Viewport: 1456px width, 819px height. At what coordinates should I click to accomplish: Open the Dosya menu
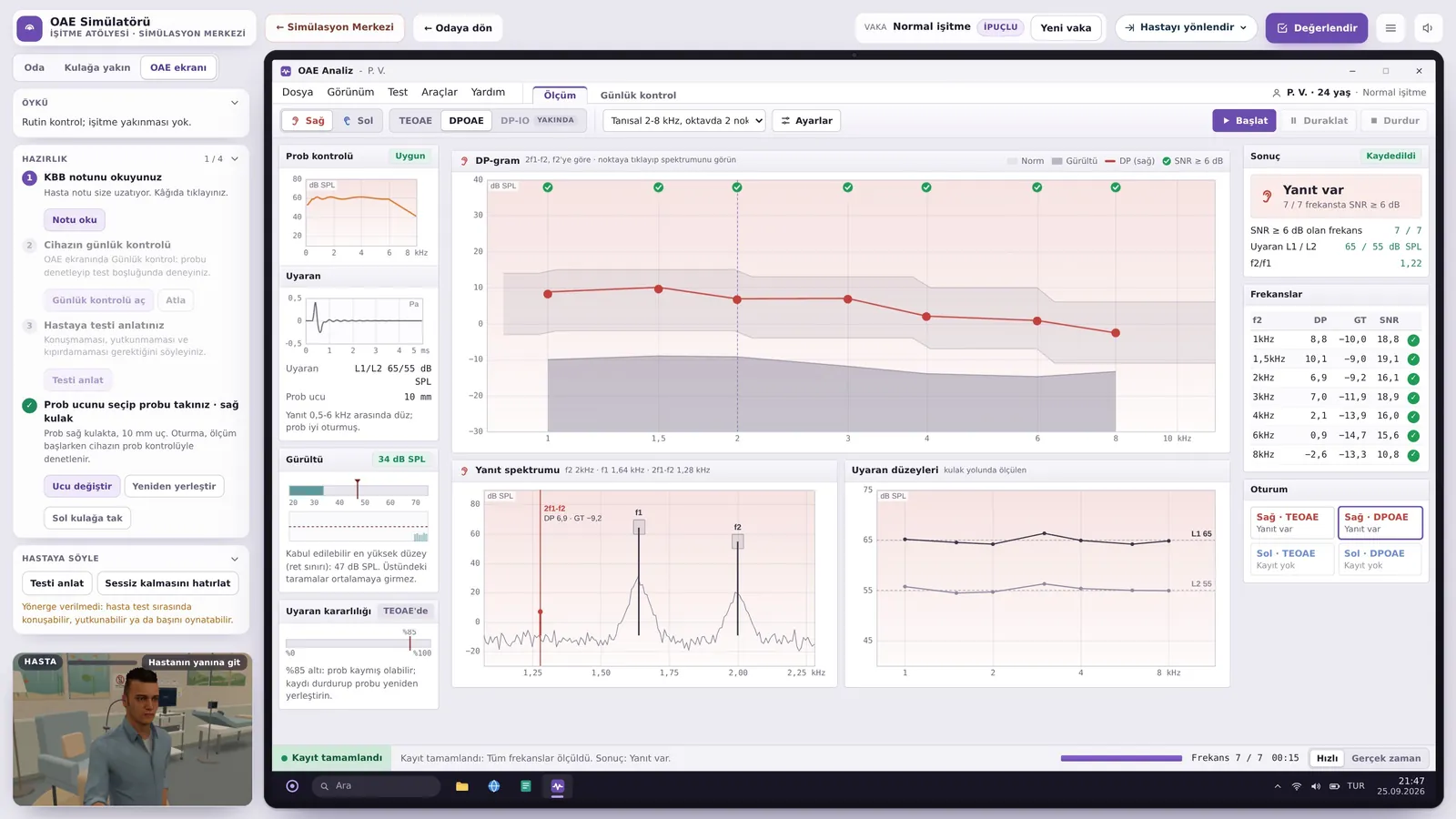[298, 93]
